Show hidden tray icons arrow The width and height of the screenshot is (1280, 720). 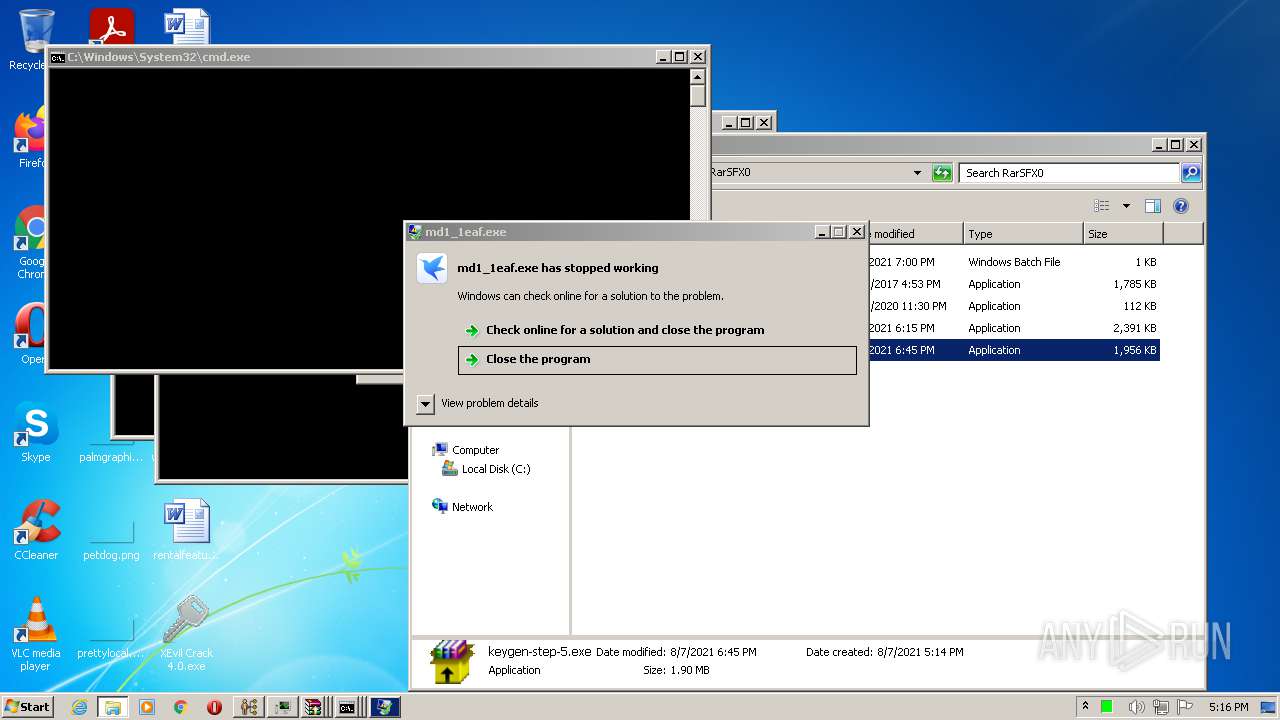coord(1086,707)
